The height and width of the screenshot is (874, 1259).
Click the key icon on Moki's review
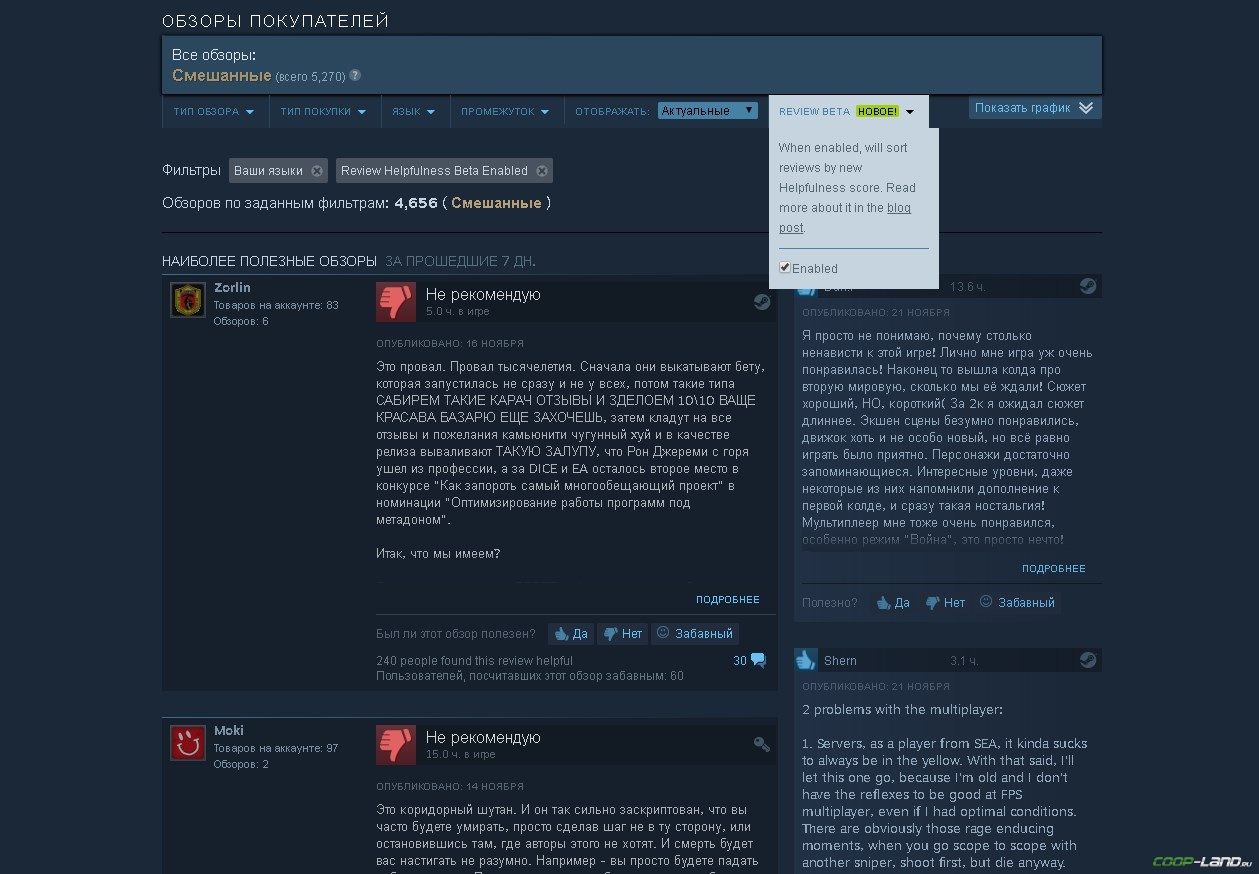[762, 744]
